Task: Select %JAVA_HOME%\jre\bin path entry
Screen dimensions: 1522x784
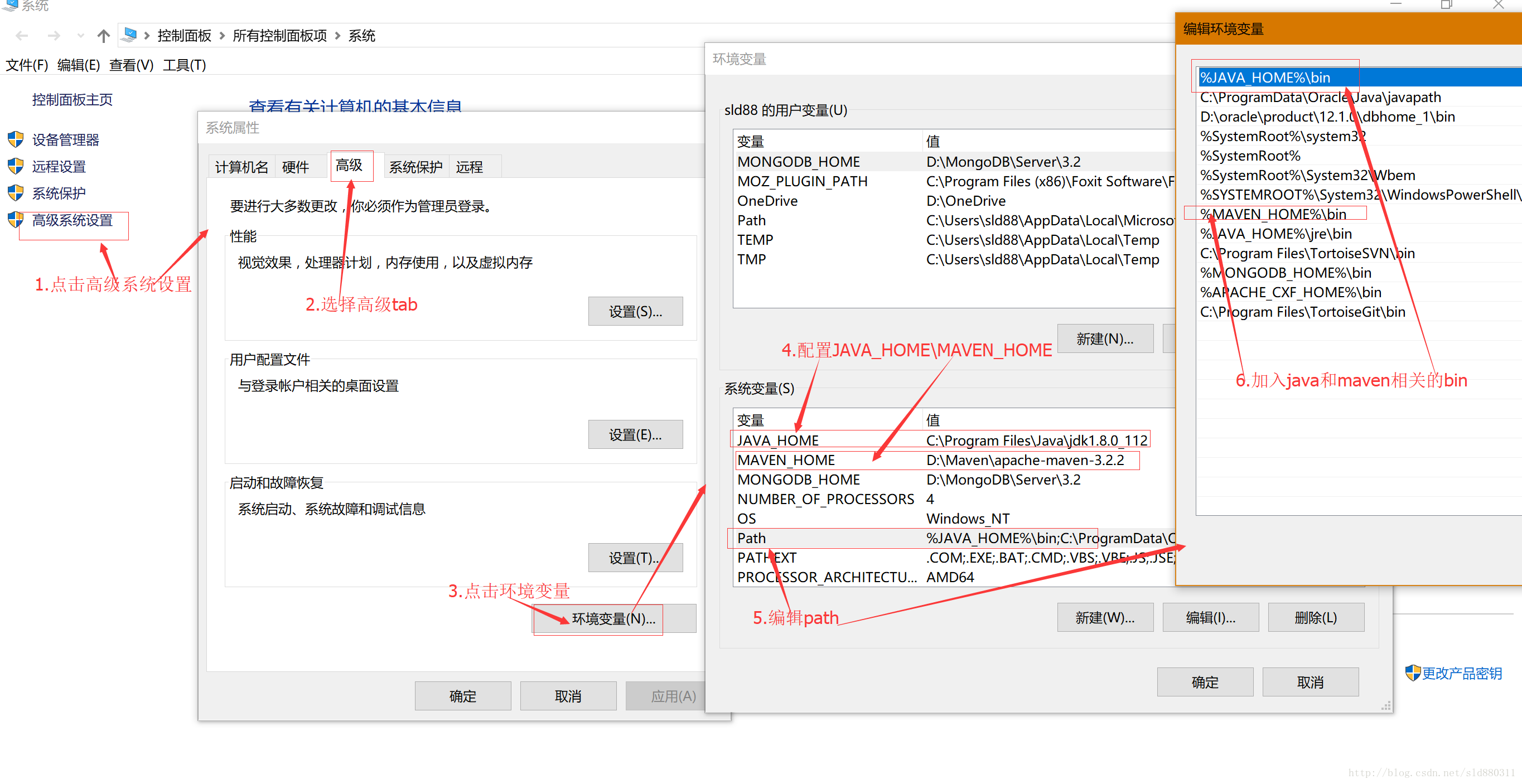Action: click(1359, 234)
